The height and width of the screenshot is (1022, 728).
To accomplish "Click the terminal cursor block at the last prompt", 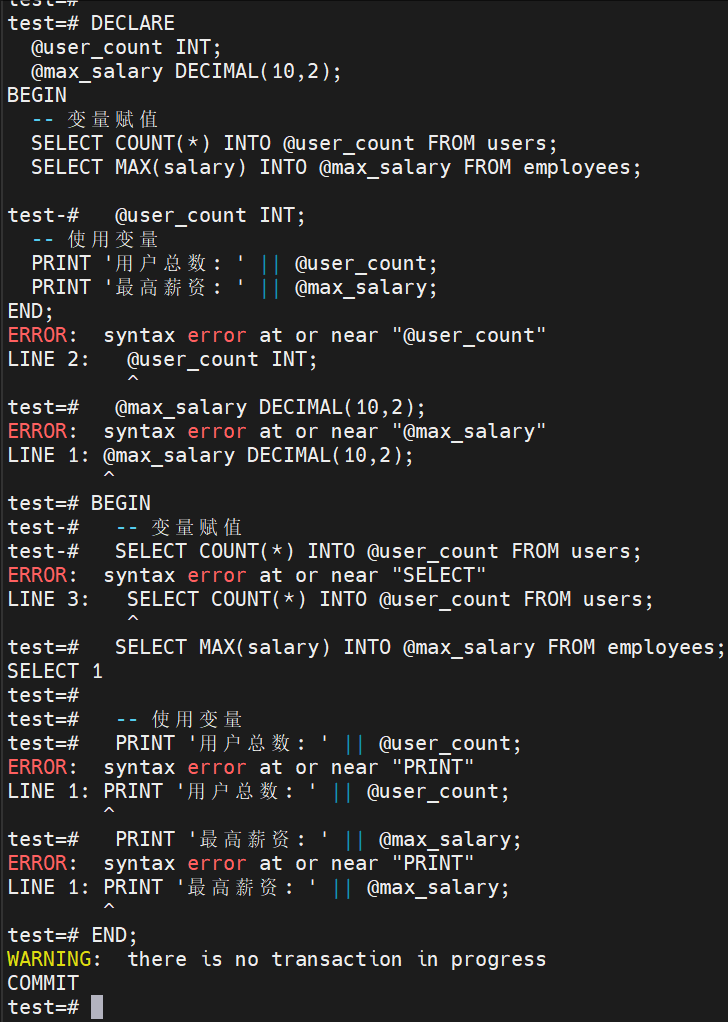I will (97, 1007).
